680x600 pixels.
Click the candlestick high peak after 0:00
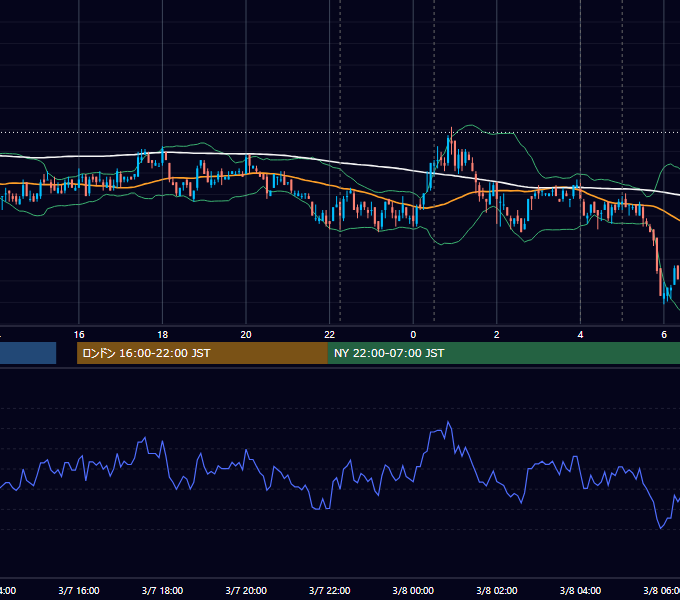click(451, 139)
